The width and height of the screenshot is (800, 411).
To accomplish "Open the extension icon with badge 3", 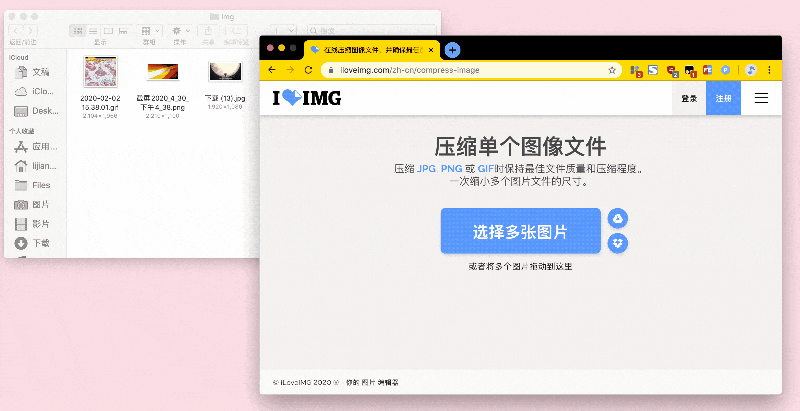I will tap(635, 71).
